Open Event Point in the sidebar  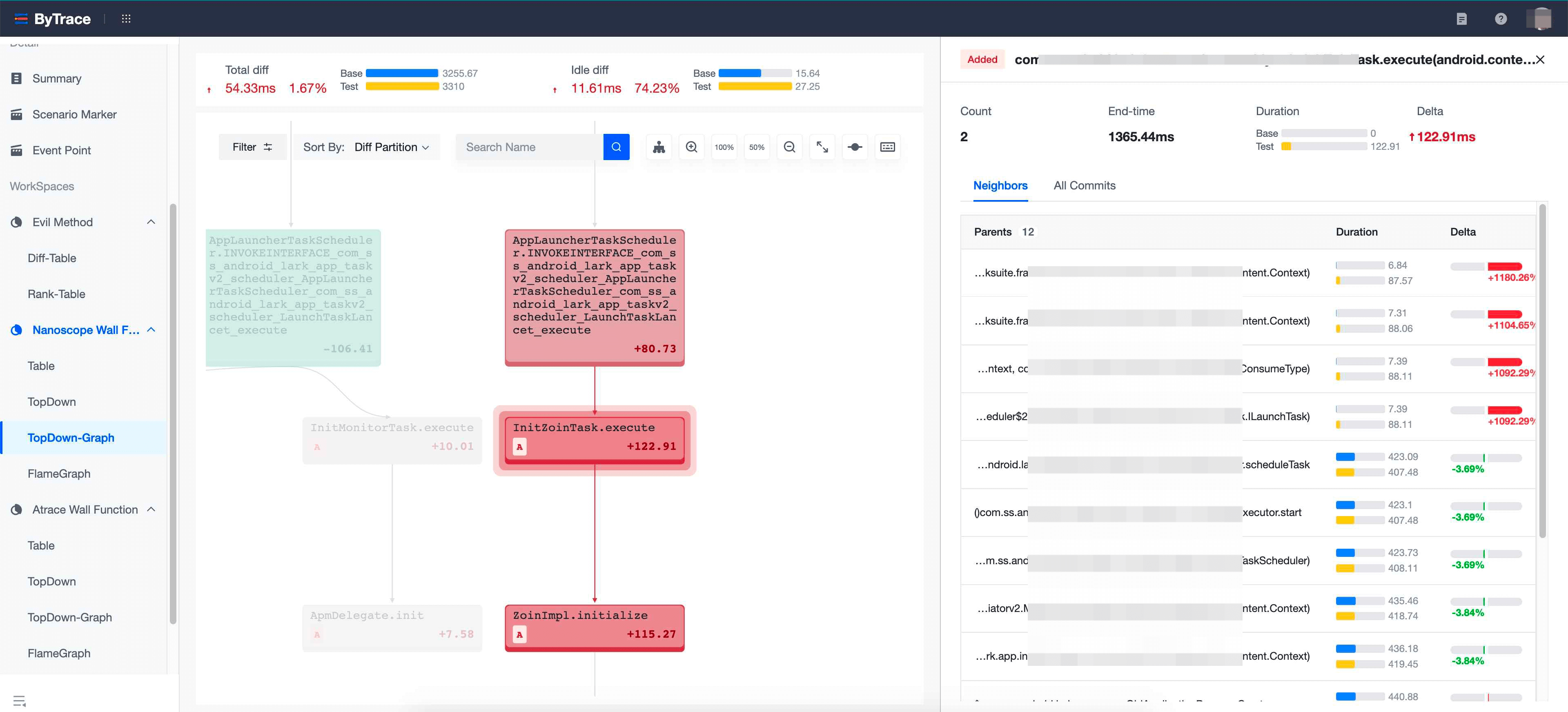62,150
